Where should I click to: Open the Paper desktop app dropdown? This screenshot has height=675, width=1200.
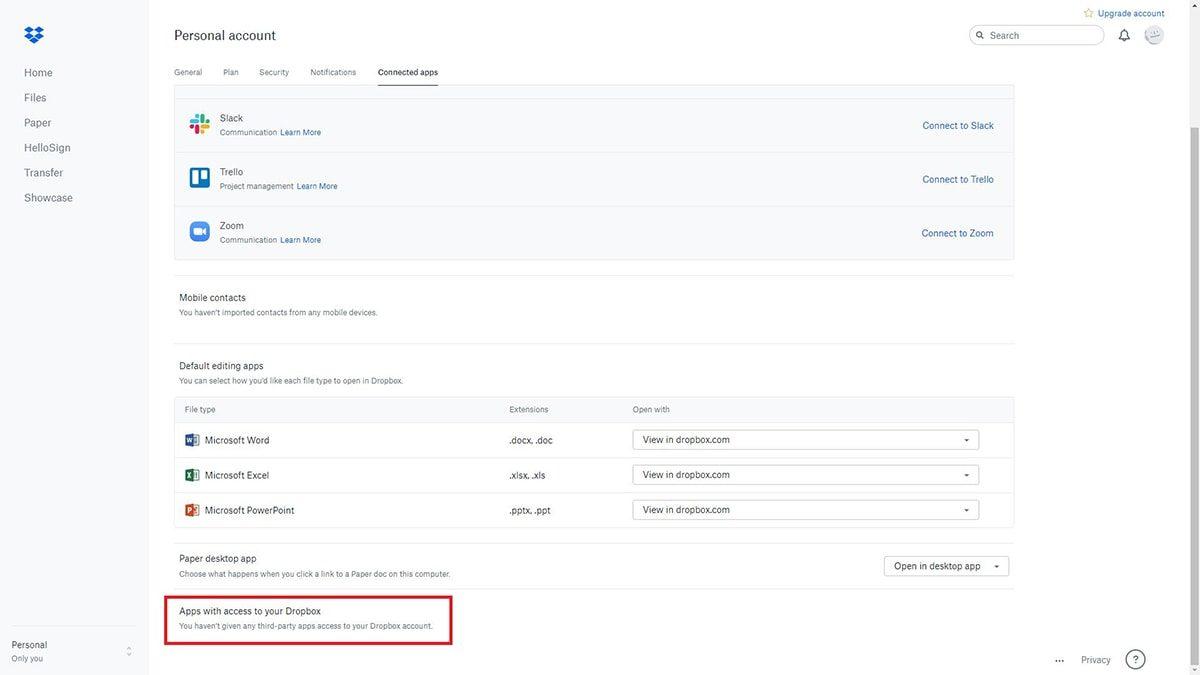(946, 566)
